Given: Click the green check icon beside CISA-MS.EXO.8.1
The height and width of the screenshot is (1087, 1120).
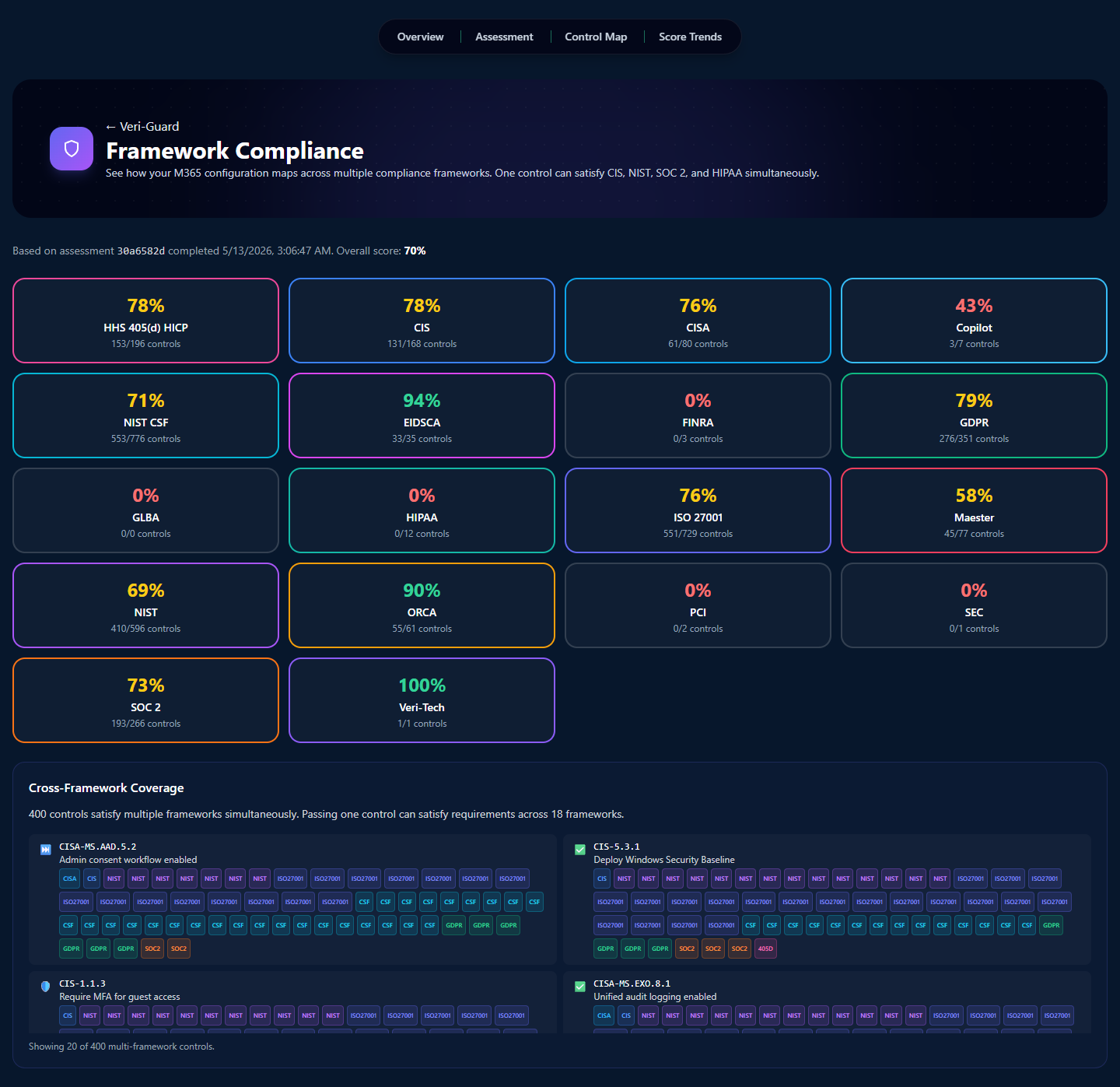Looking at the screenshot, I should pyautogui.click(x=580, y=987).
